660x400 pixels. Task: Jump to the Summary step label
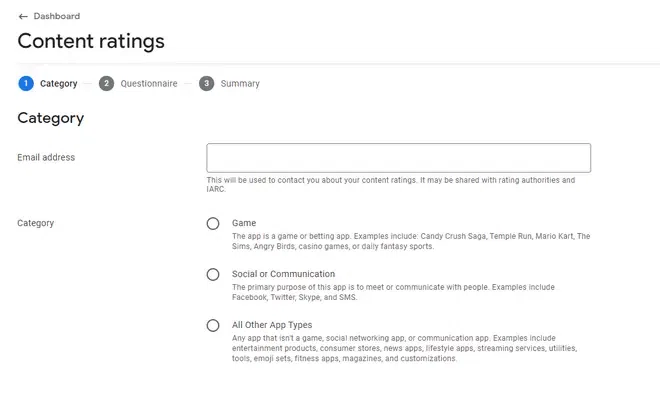[x=240, y=84]
